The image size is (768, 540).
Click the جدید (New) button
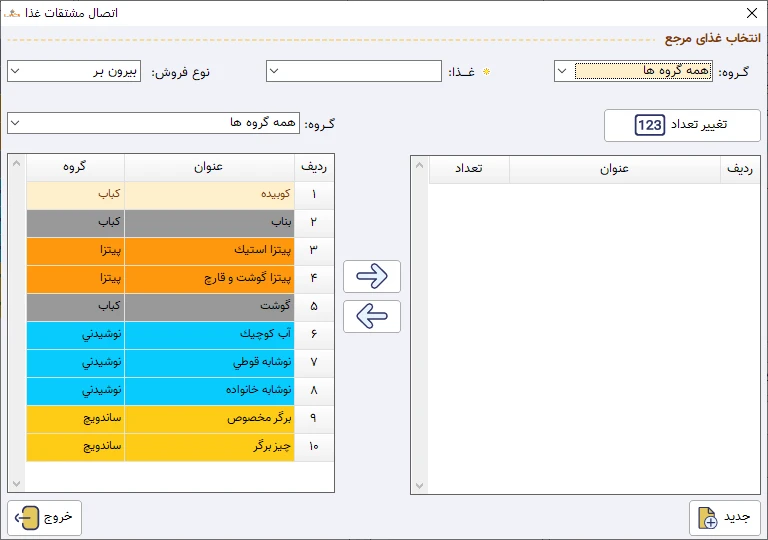(725, 517)
